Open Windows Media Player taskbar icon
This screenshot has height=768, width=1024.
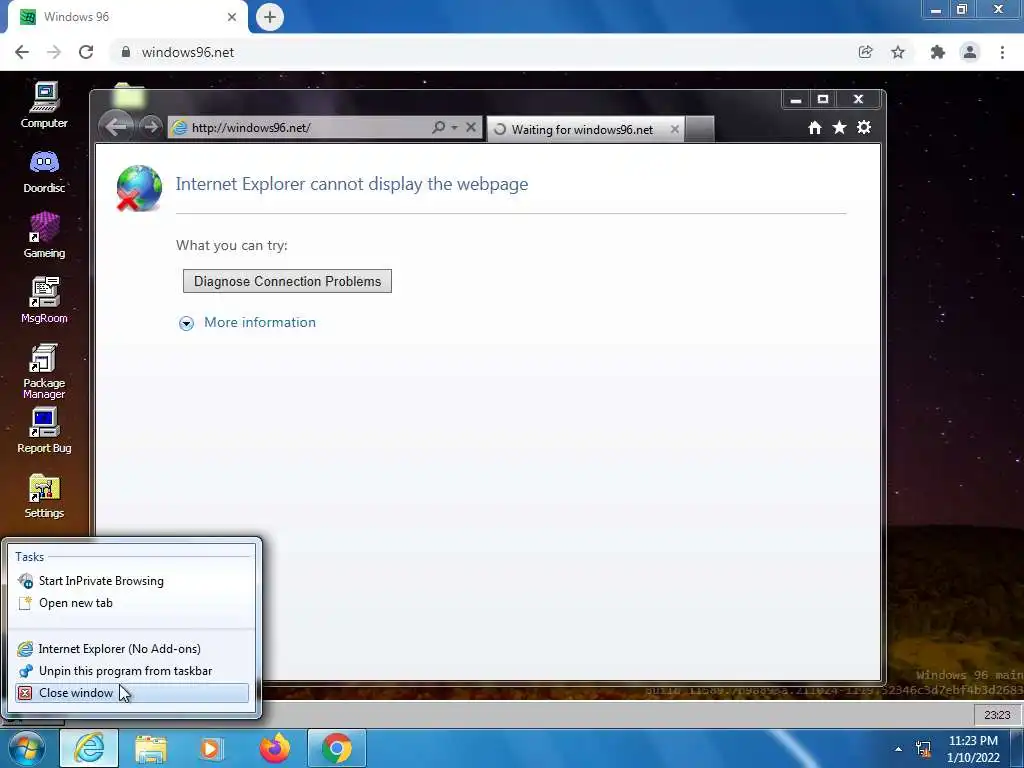tap(210, 749)
